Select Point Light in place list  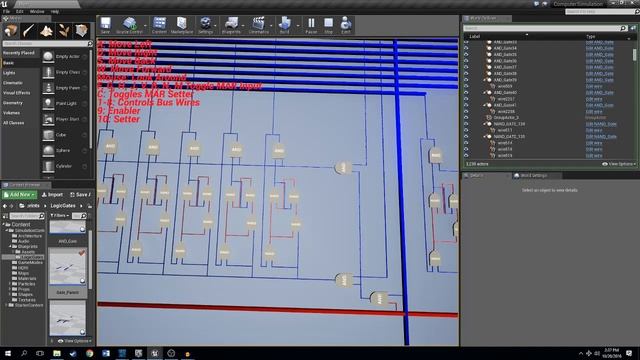pos(65,103)
